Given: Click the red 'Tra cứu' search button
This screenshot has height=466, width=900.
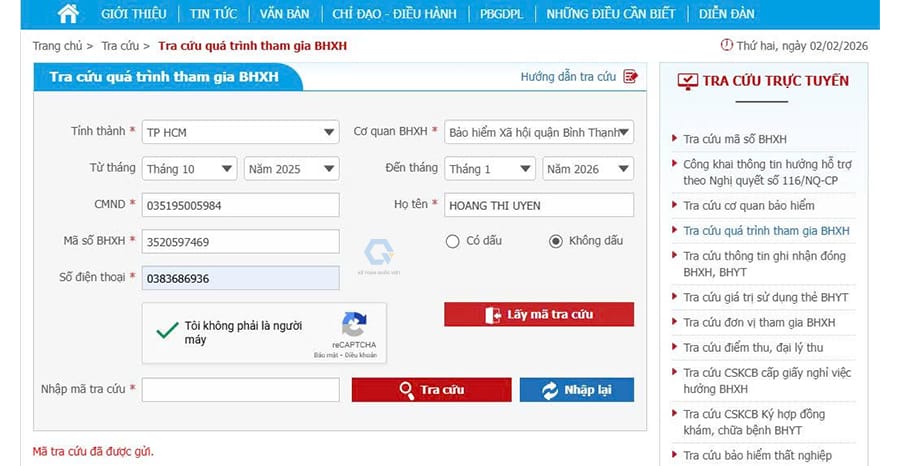Looking at the screenshot, I should pyautogui.click(x=431, y=390).
